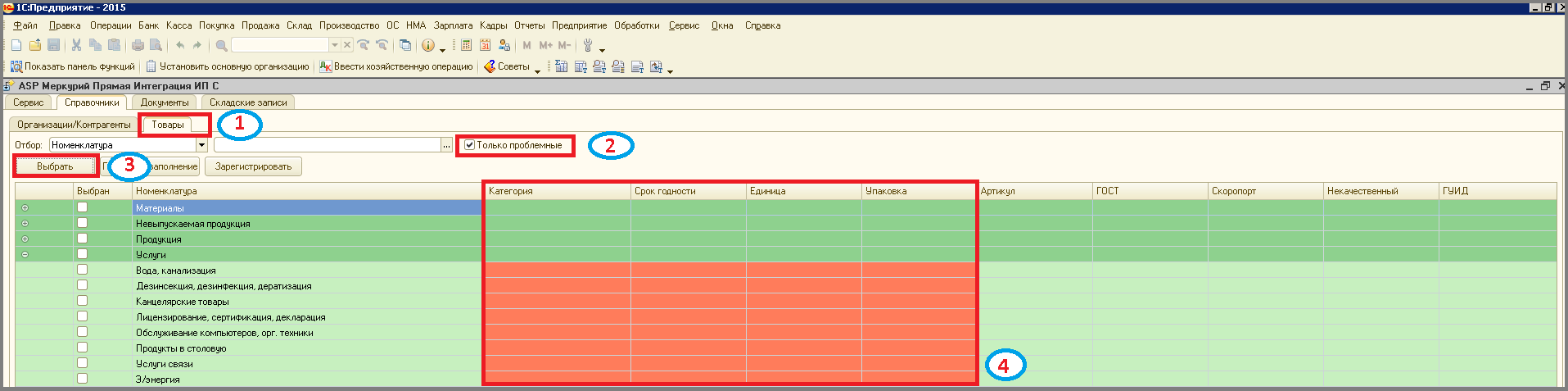The width and height of the screenshot is (1568, 391).
Task: Switch to the Складские записи tab
Action: [x=248, y=102]
